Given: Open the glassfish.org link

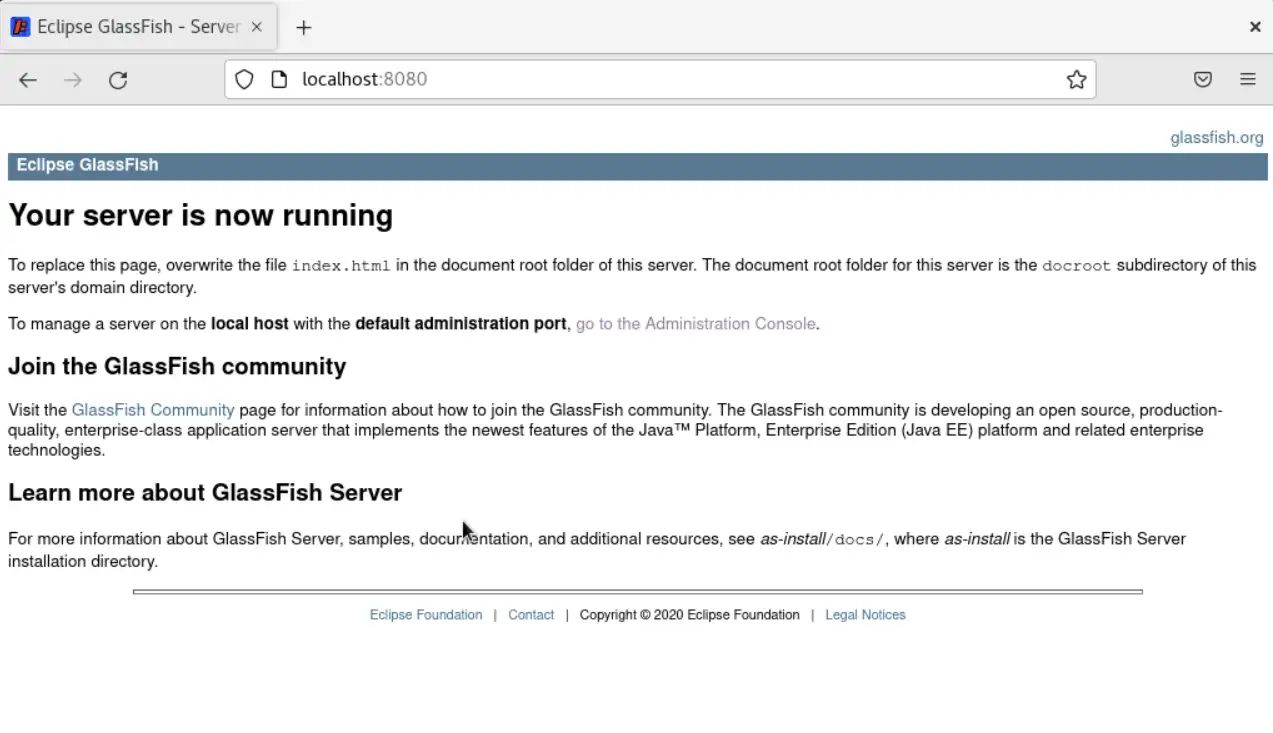Looking at the screenshot, I should pyautogui.click(x=1216, y=137).
